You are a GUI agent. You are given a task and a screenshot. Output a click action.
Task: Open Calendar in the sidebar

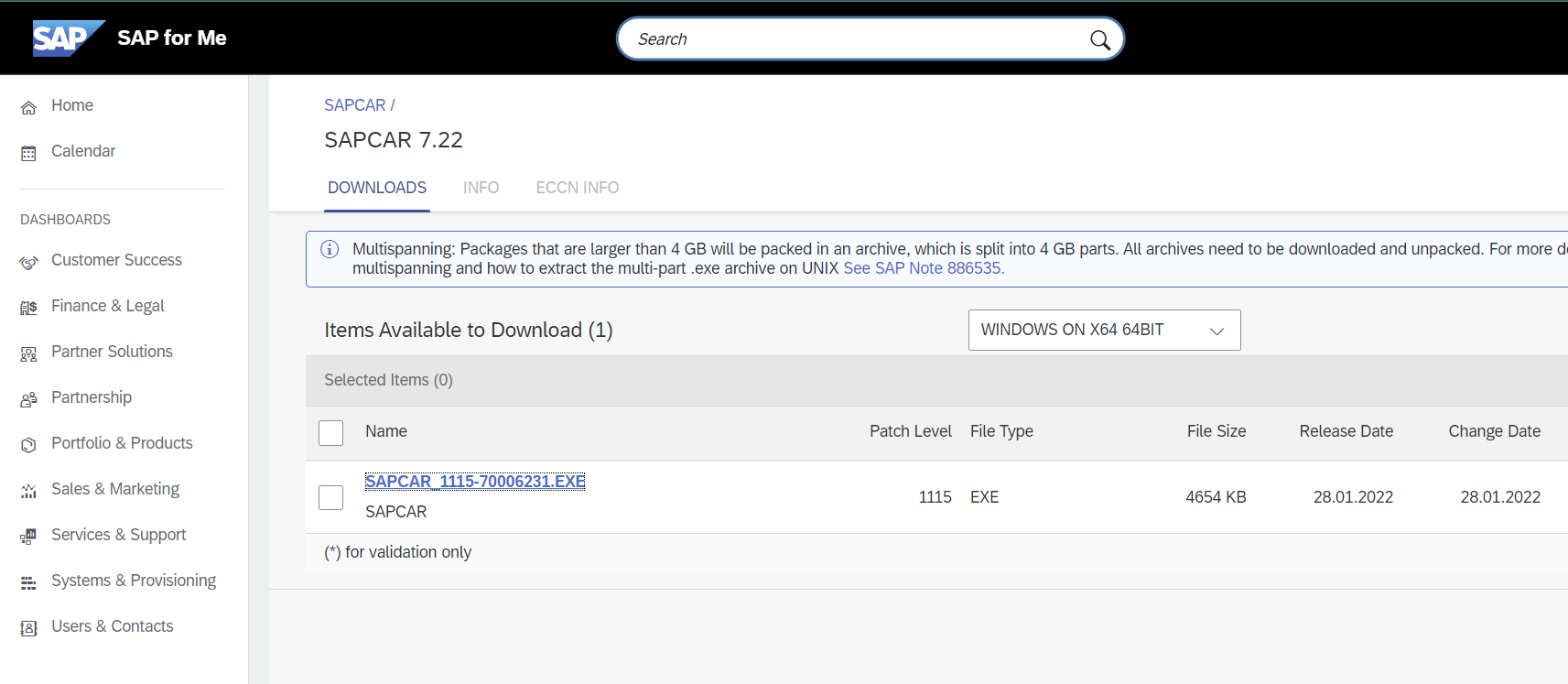point(83,151)
